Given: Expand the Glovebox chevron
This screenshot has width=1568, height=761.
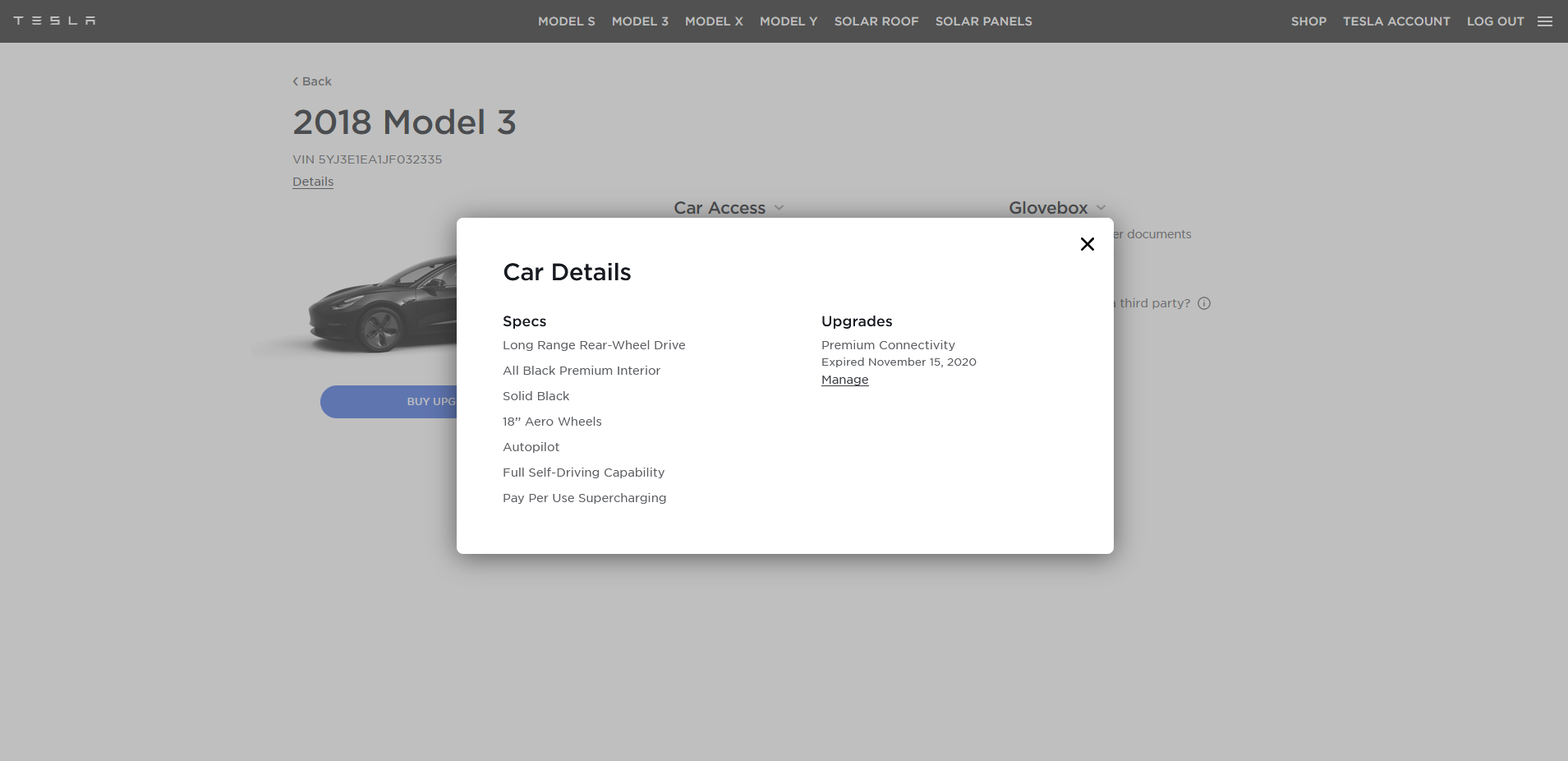Looking at the screenshot, I should (1101, 208).
